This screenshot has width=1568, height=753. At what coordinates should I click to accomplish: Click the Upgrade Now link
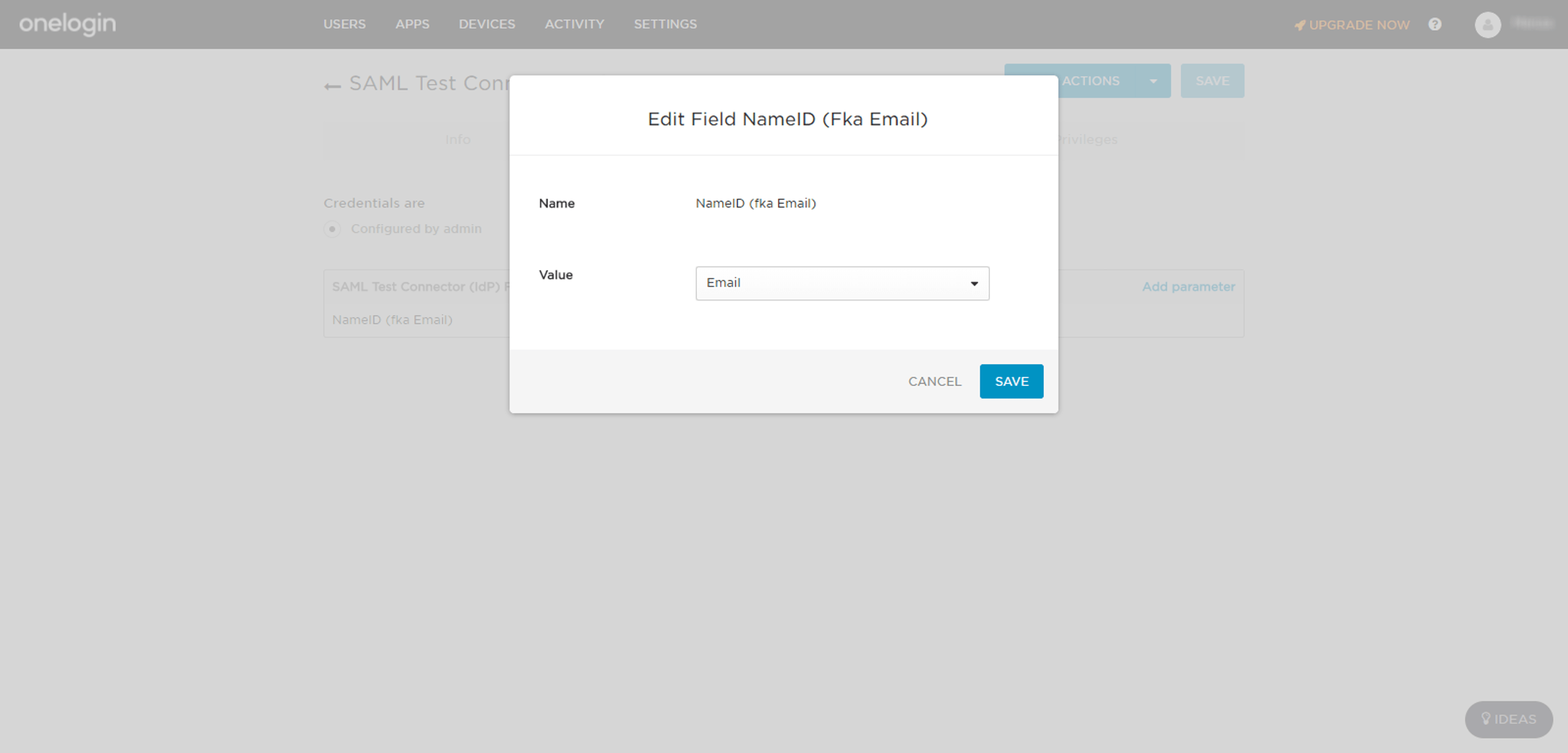pyautogui.click(x=1351, y=25)
